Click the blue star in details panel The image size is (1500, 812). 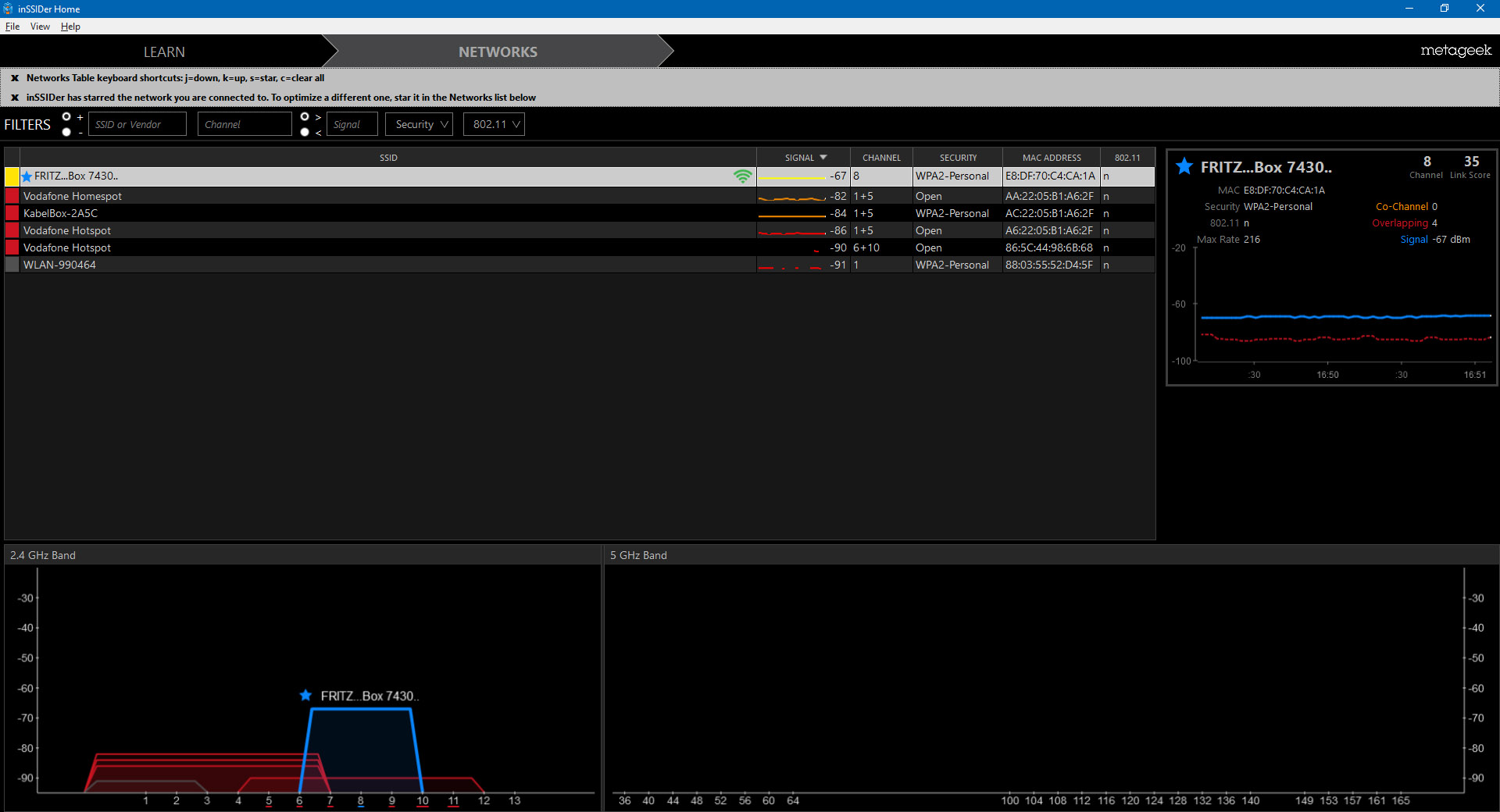point(1184,166)
